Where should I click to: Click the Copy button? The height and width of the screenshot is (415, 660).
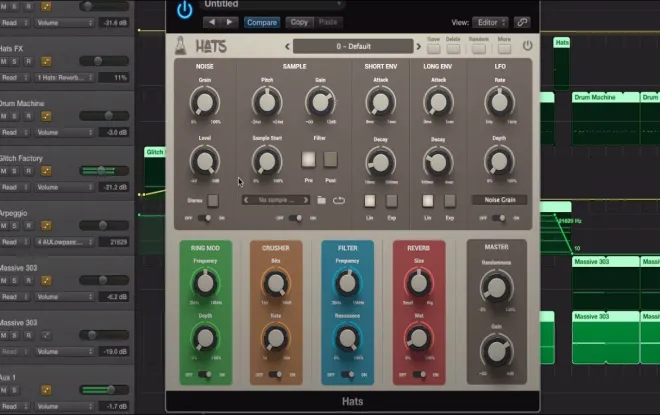[299, 22]
